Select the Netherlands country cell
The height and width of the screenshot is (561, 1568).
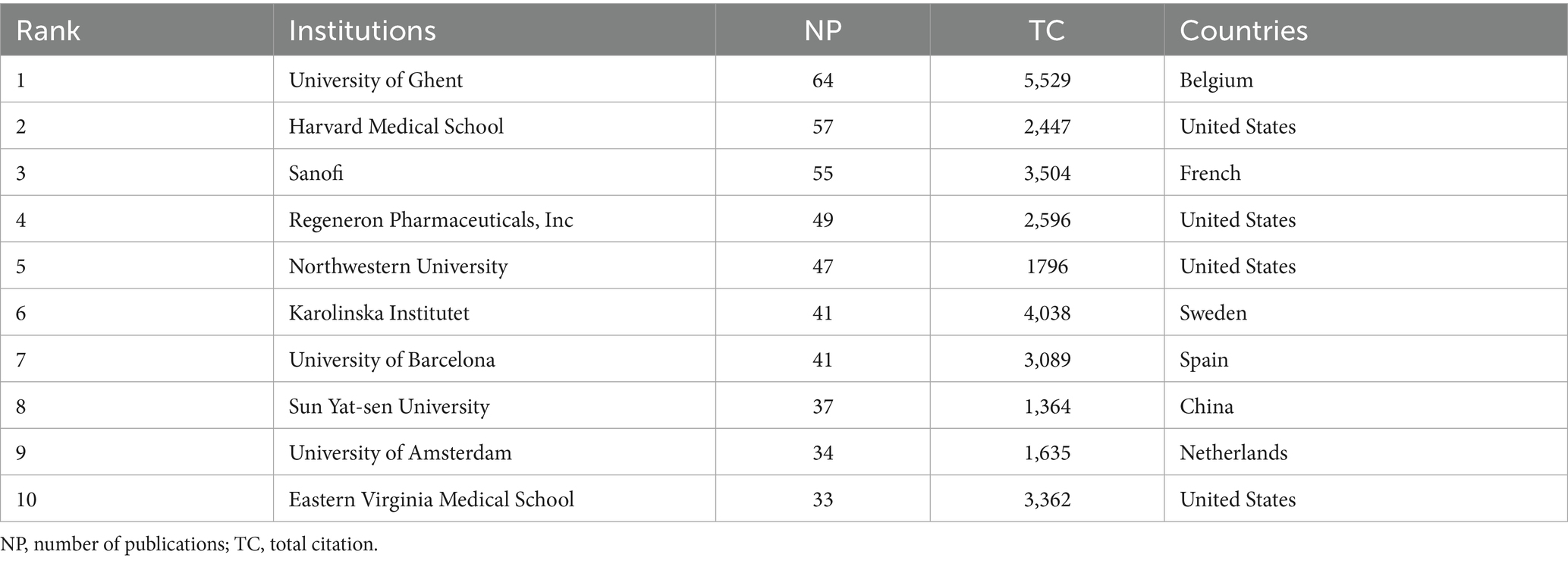point(1233,452)
